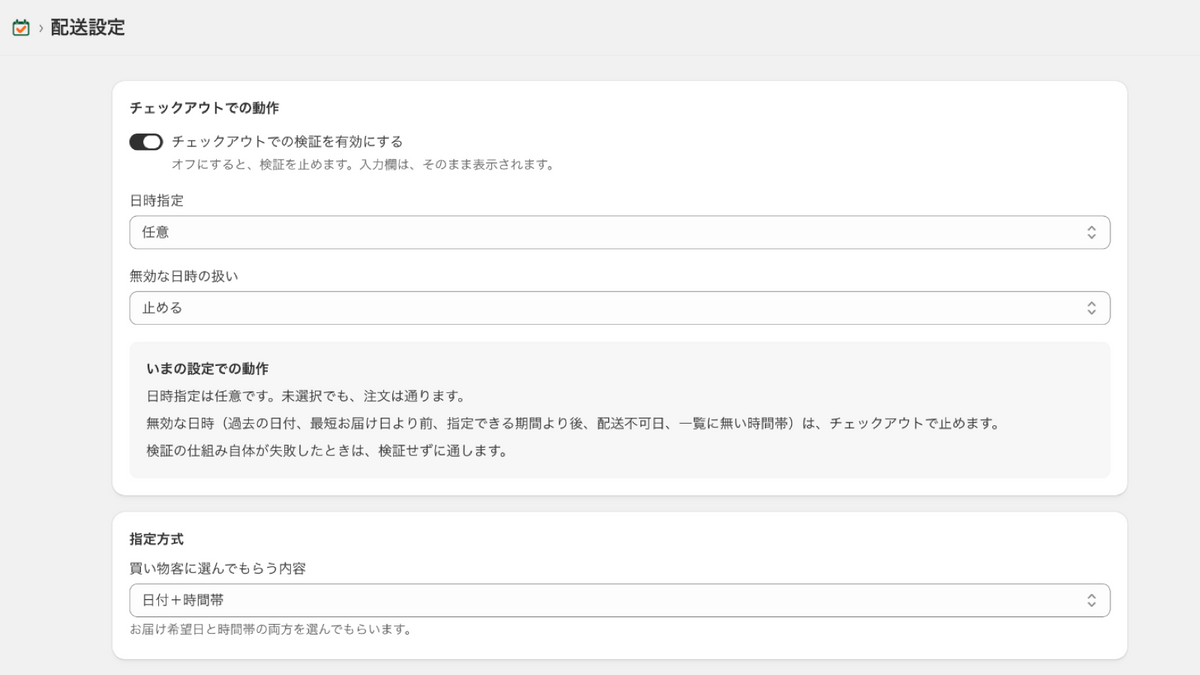The image size is (1200, 675).
Task: Click the calendar app icon in breadcrumb
Action: coord(20,28)
